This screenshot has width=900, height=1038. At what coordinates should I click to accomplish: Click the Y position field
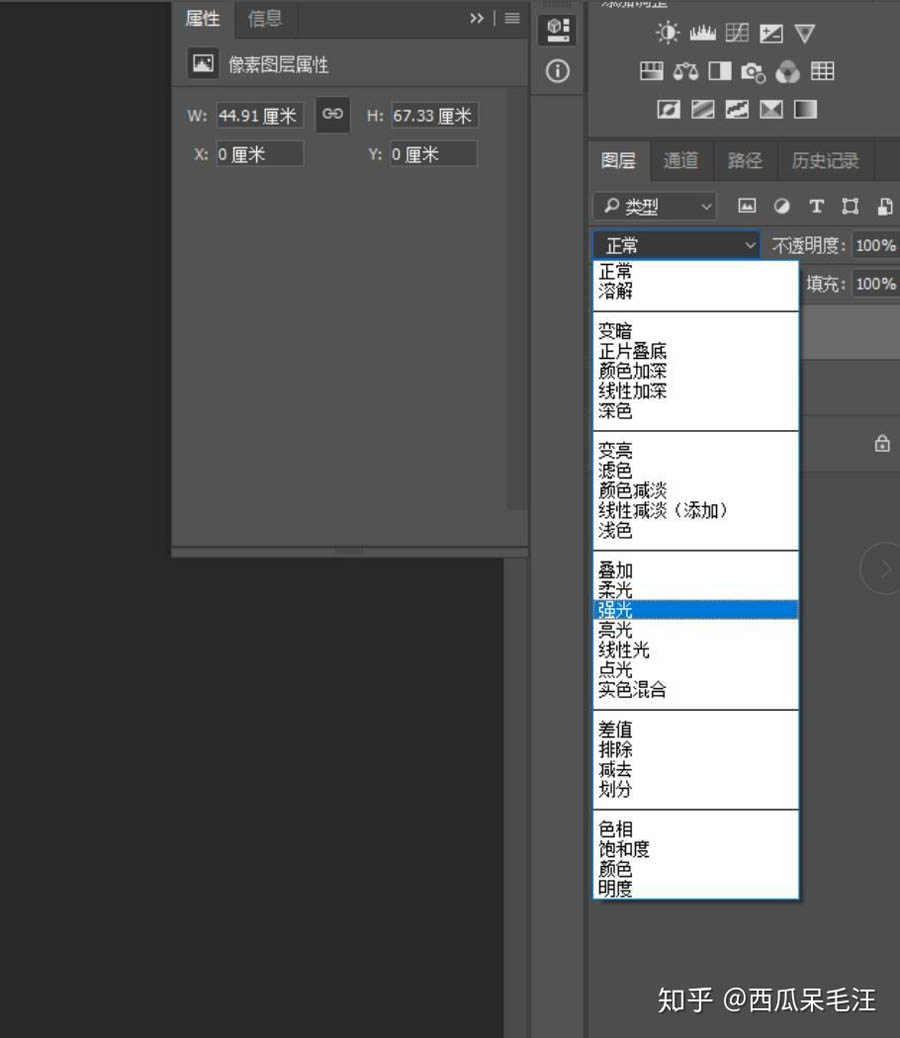coord(434,154)
